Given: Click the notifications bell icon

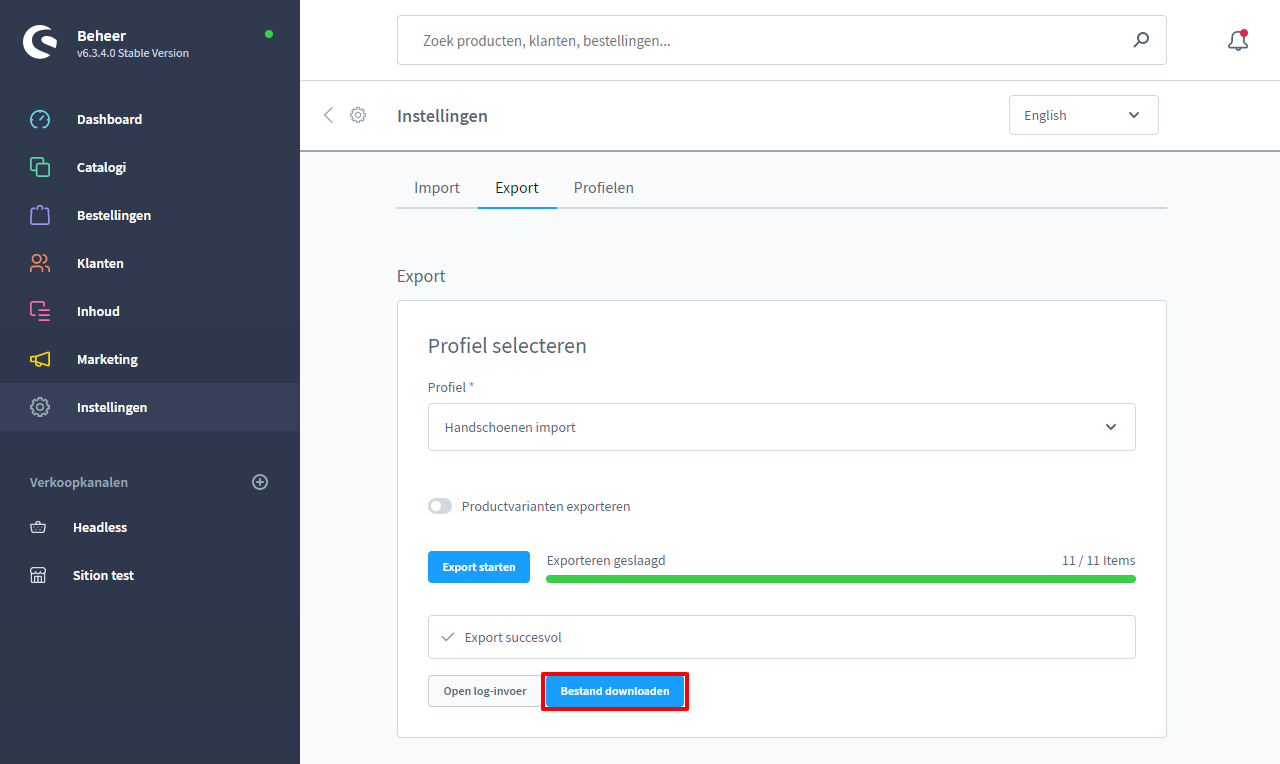Looking at the screenshot, I should [x=1238, y=41].
